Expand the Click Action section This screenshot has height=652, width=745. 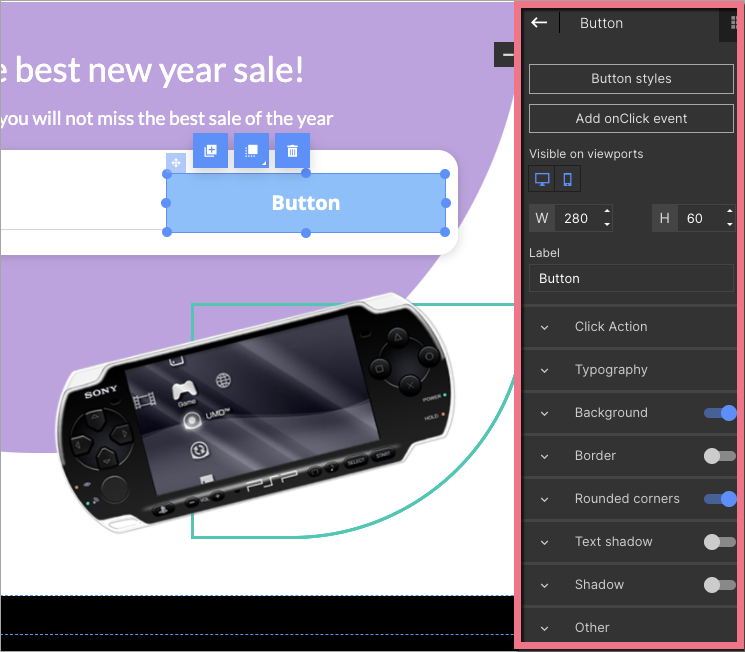click(610, 327)
